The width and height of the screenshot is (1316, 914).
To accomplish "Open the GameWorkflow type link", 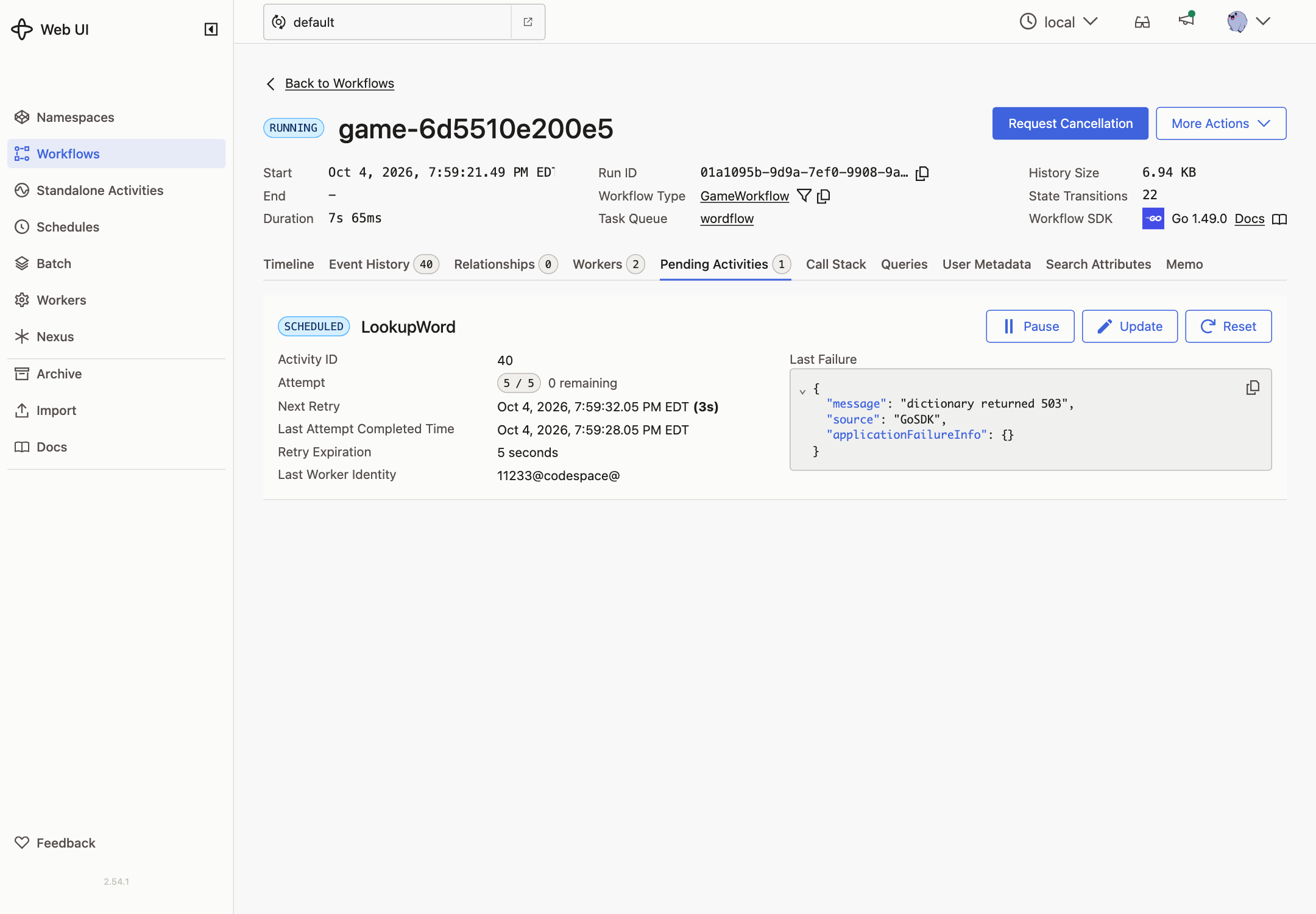I will pos(745,196).
